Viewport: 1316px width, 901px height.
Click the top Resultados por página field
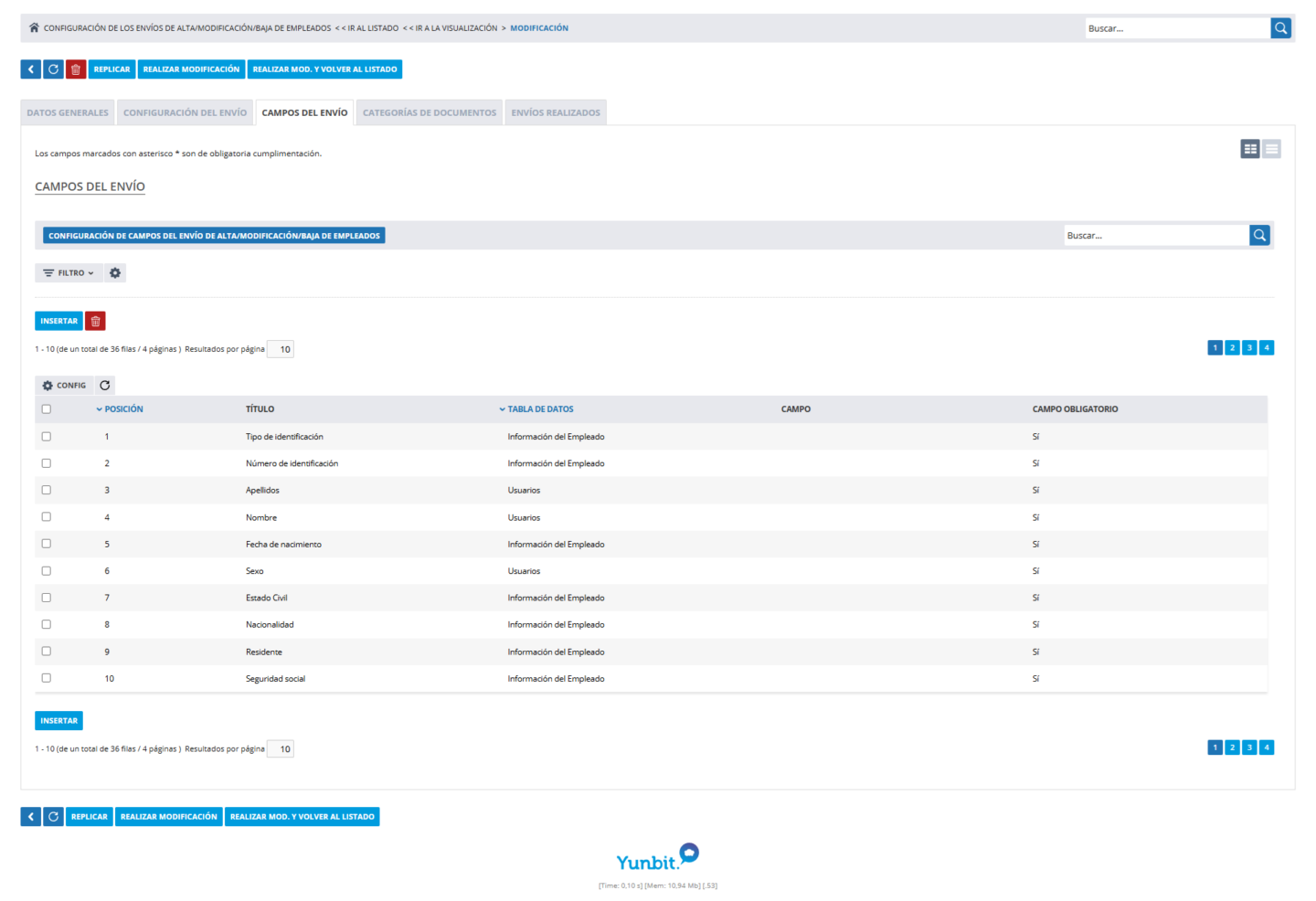(281, 349)
